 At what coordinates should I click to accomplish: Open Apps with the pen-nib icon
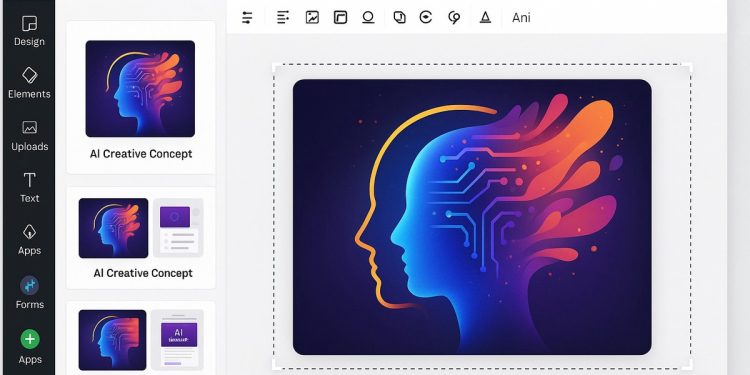29,240
